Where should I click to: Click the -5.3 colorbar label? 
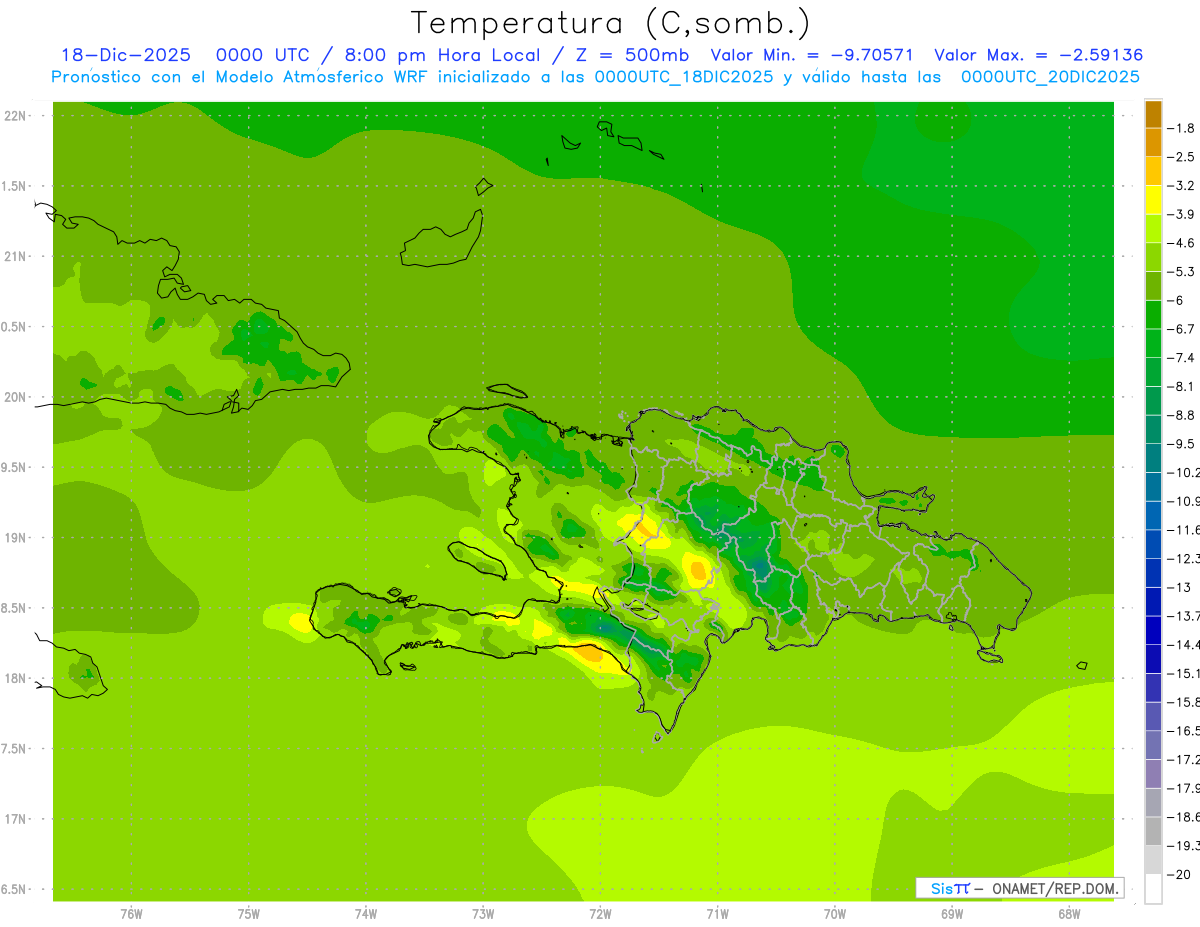1182,271
